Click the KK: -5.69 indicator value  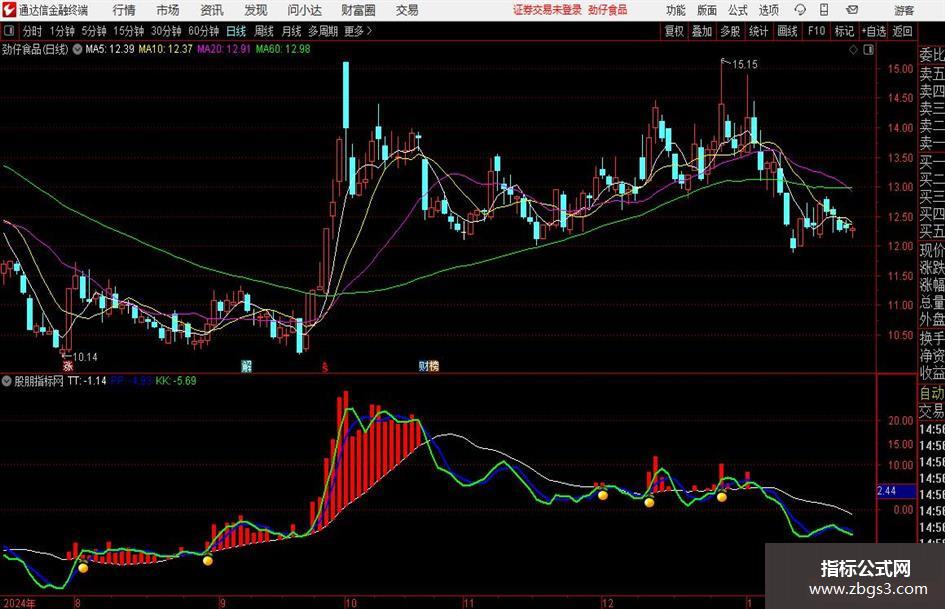click(175, 381)
